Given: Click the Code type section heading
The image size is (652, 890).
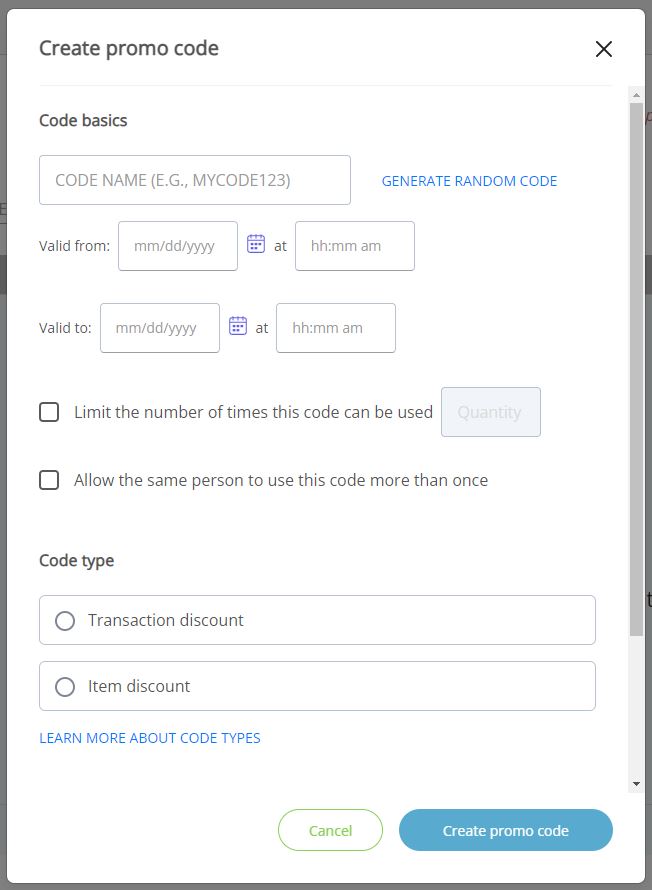Looking at the screenshot, I should [76, 560].
